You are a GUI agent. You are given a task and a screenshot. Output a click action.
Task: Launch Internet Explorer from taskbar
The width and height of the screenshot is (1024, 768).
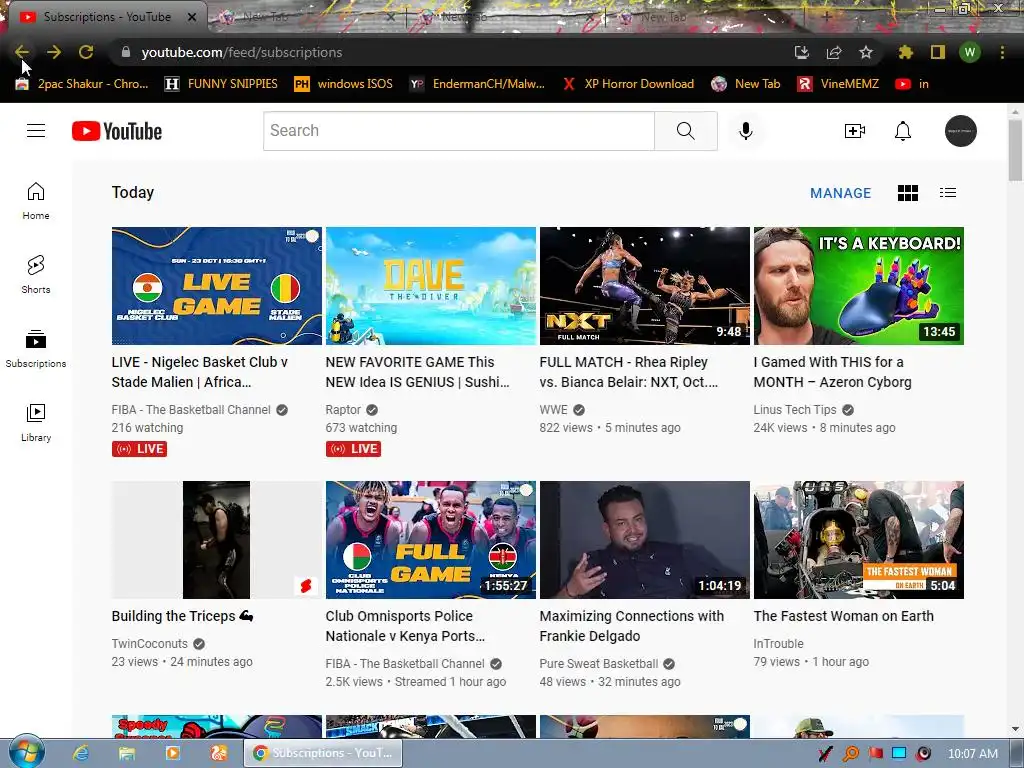coord(81,753)
